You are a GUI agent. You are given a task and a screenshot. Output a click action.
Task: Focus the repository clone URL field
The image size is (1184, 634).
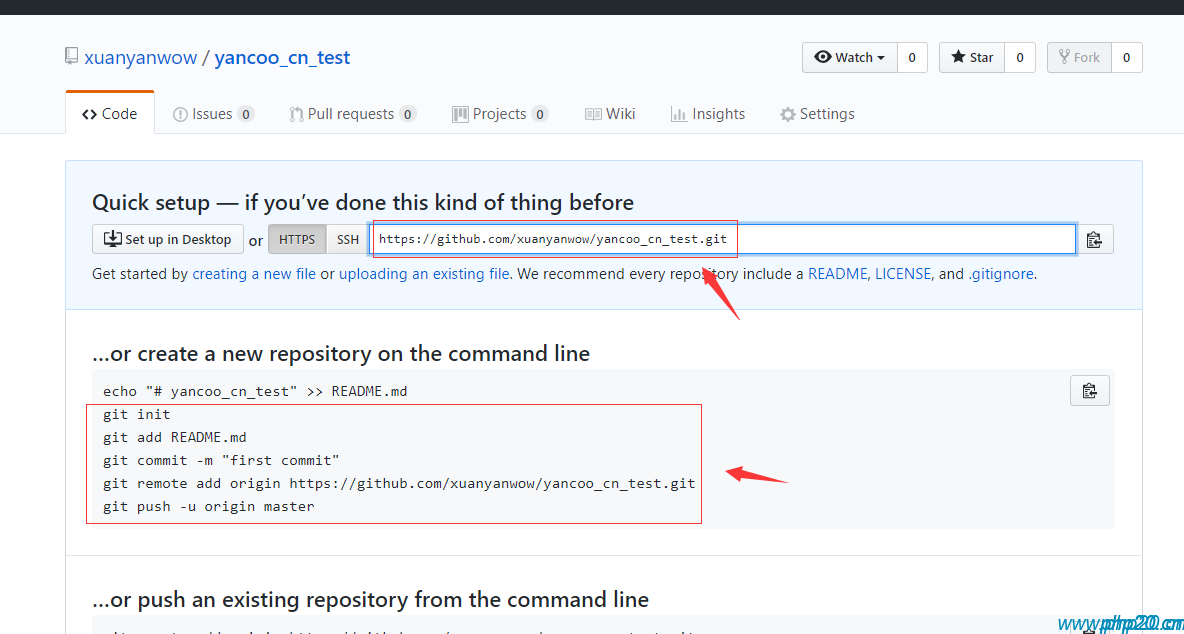(723, 239)
